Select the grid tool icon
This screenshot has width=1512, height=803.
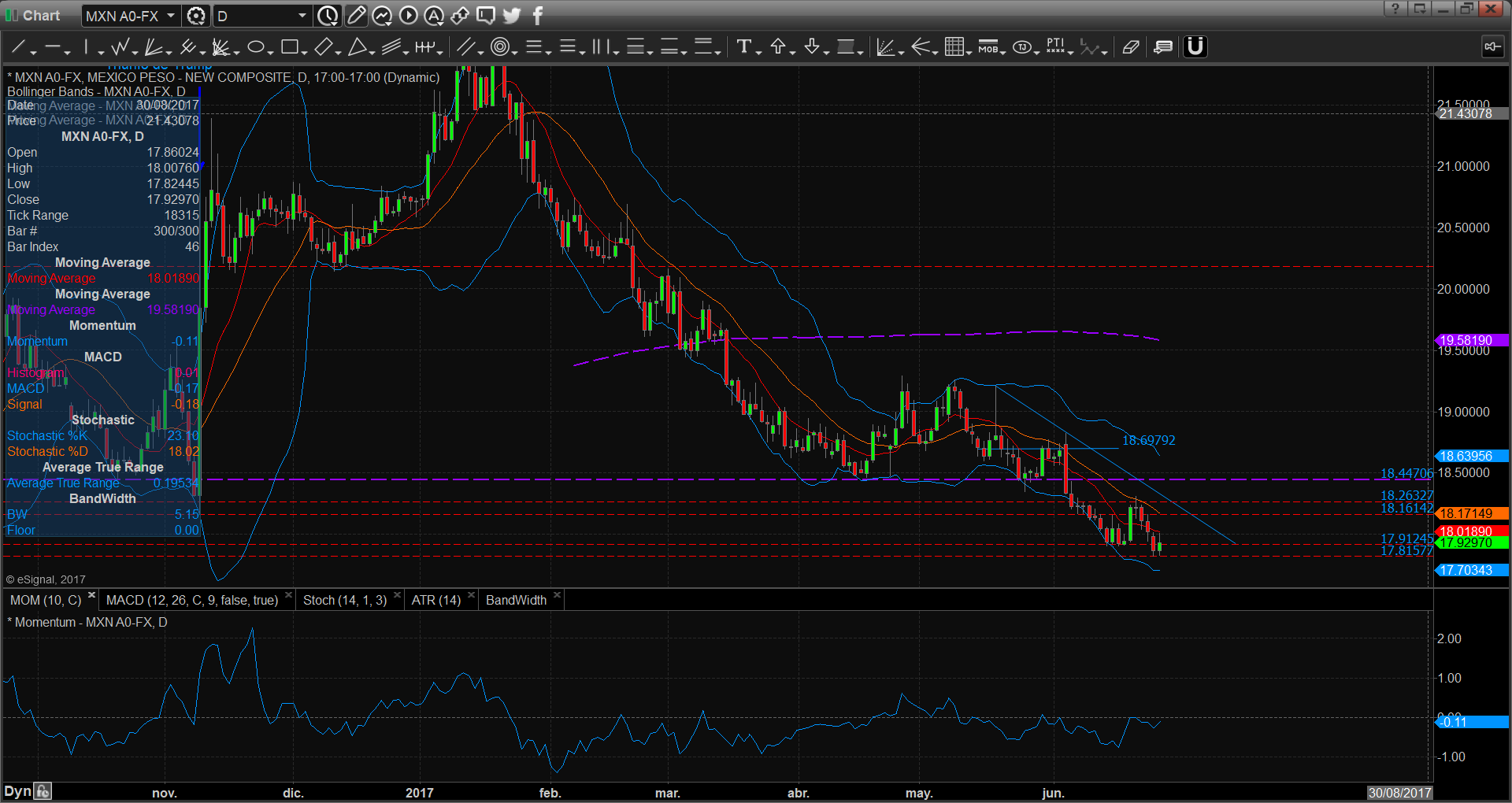pyautogui.click(x=954, y=47)
